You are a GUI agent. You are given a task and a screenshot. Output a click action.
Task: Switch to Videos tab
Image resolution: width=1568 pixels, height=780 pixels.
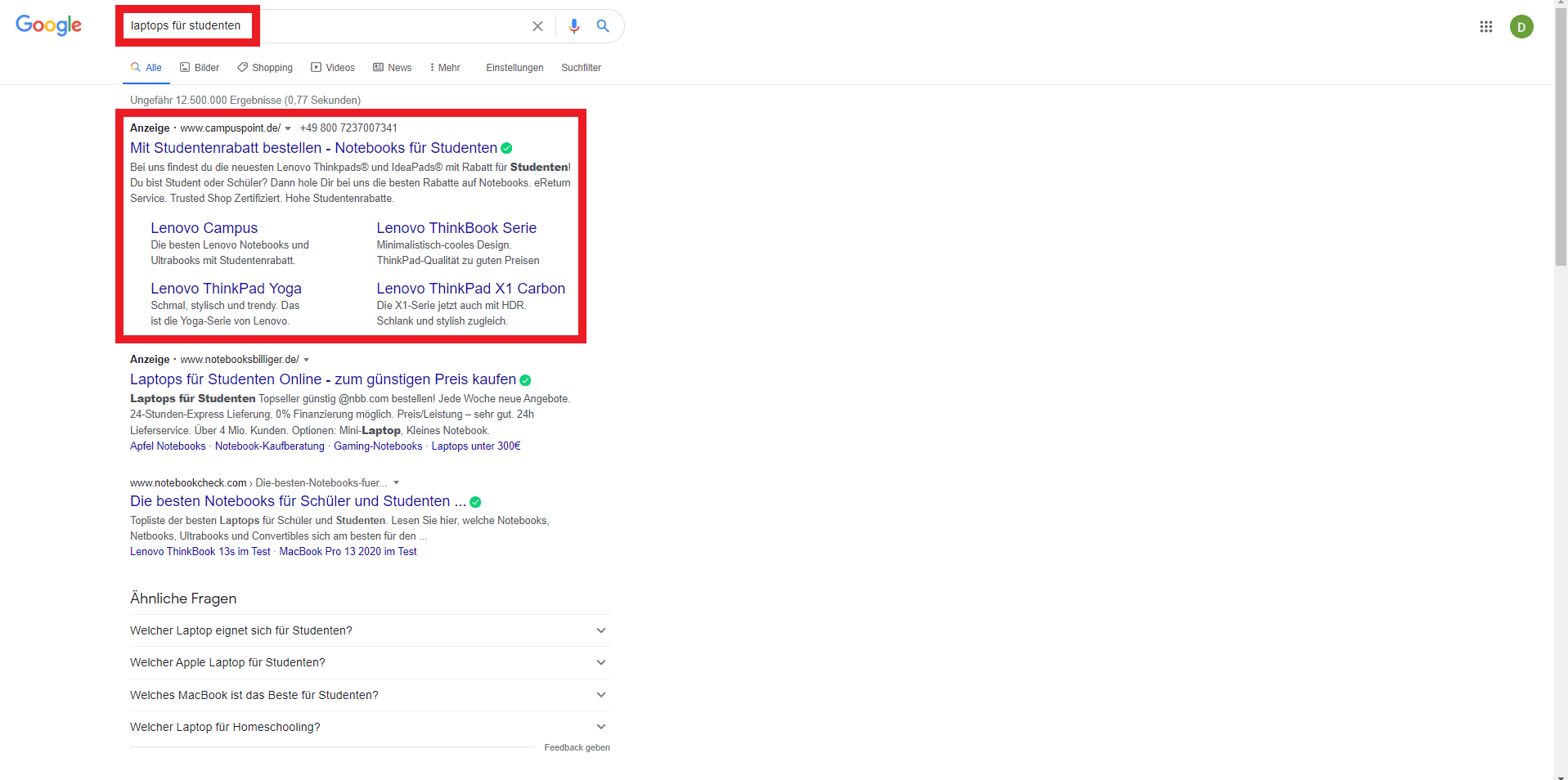333,68
